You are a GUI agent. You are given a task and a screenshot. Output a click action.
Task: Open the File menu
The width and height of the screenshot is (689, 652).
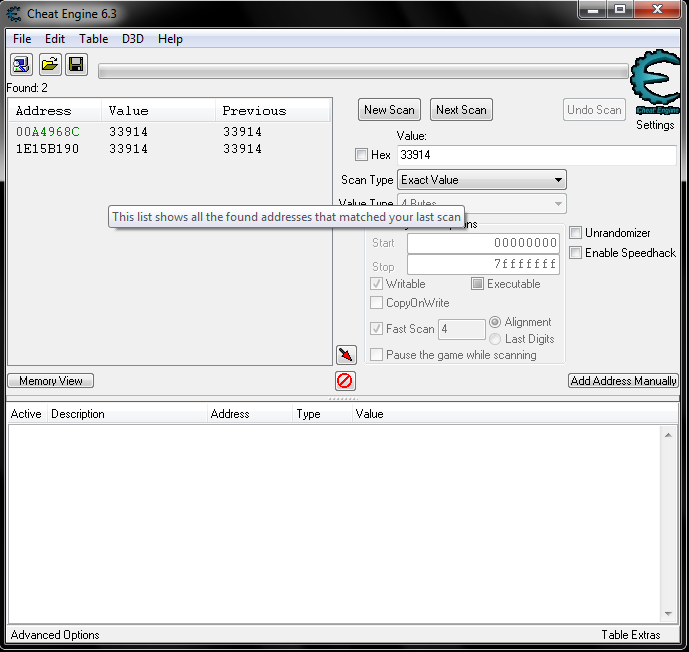[x=22, y=39]
